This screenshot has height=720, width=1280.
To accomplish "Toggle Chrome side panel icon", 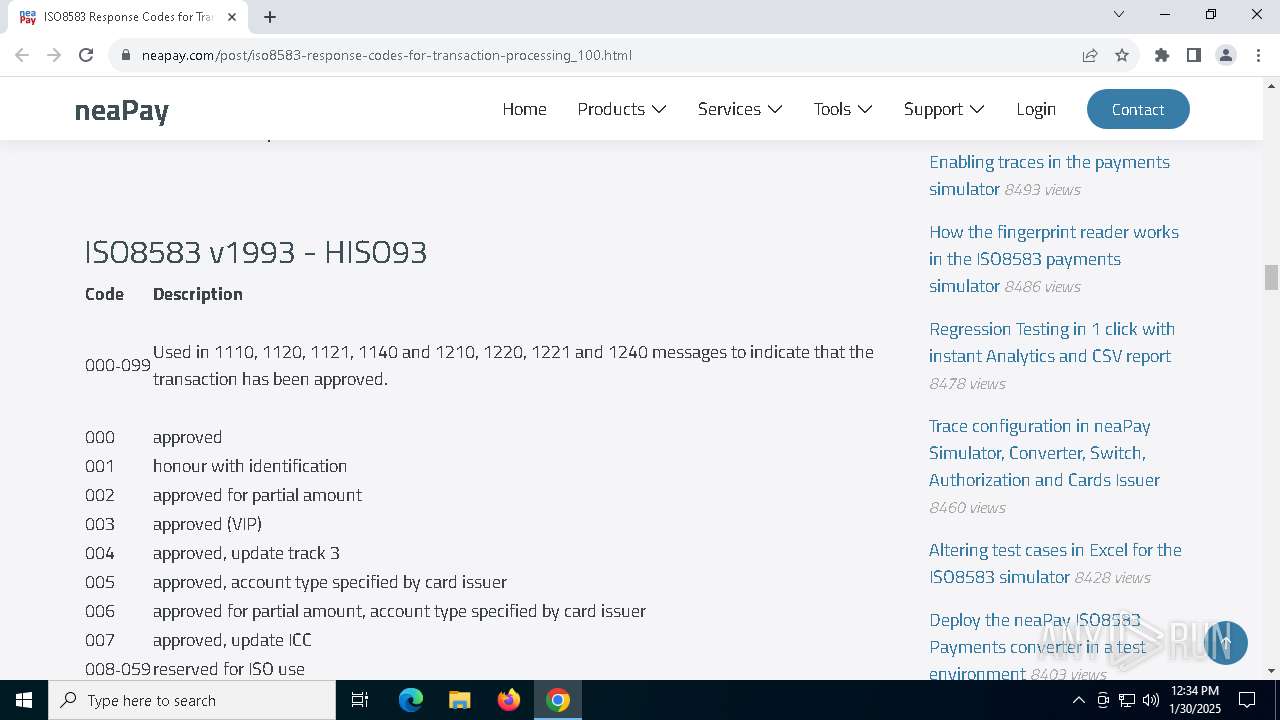I will click(1194, 55).
